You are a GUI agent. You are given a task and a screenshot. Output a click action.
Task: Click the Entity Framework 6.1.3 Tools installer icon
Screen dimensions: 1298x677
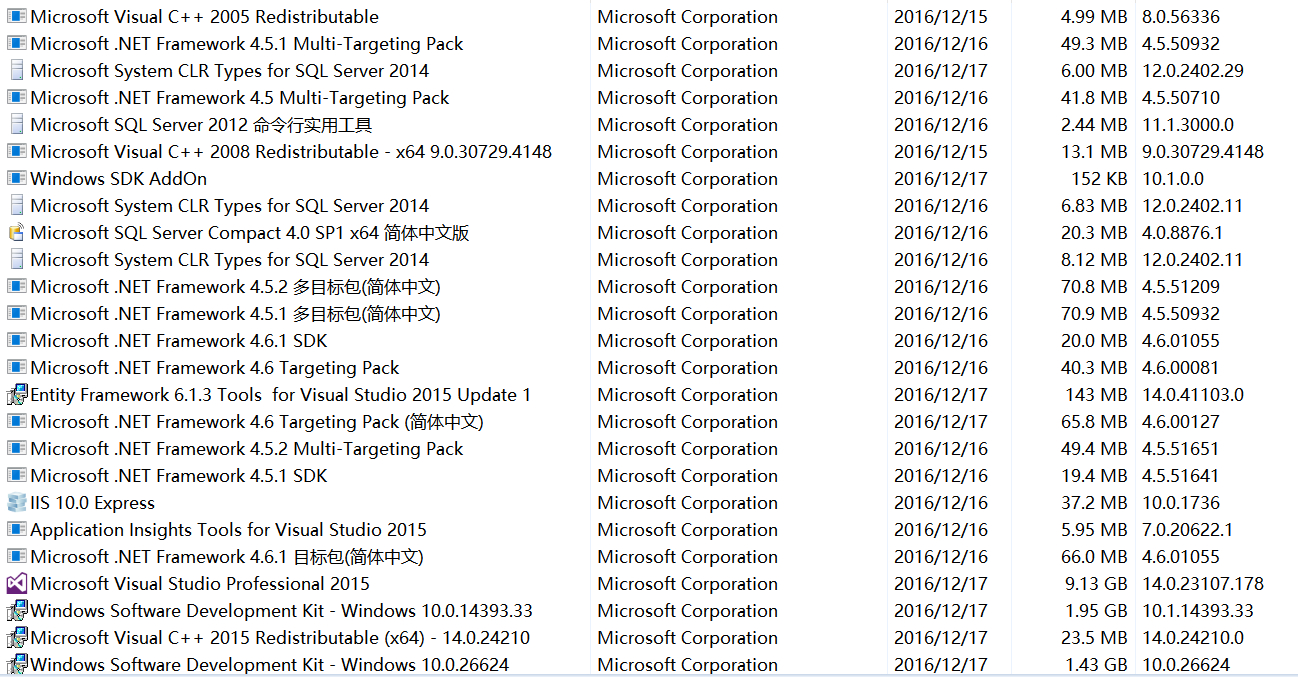[16, 395]
